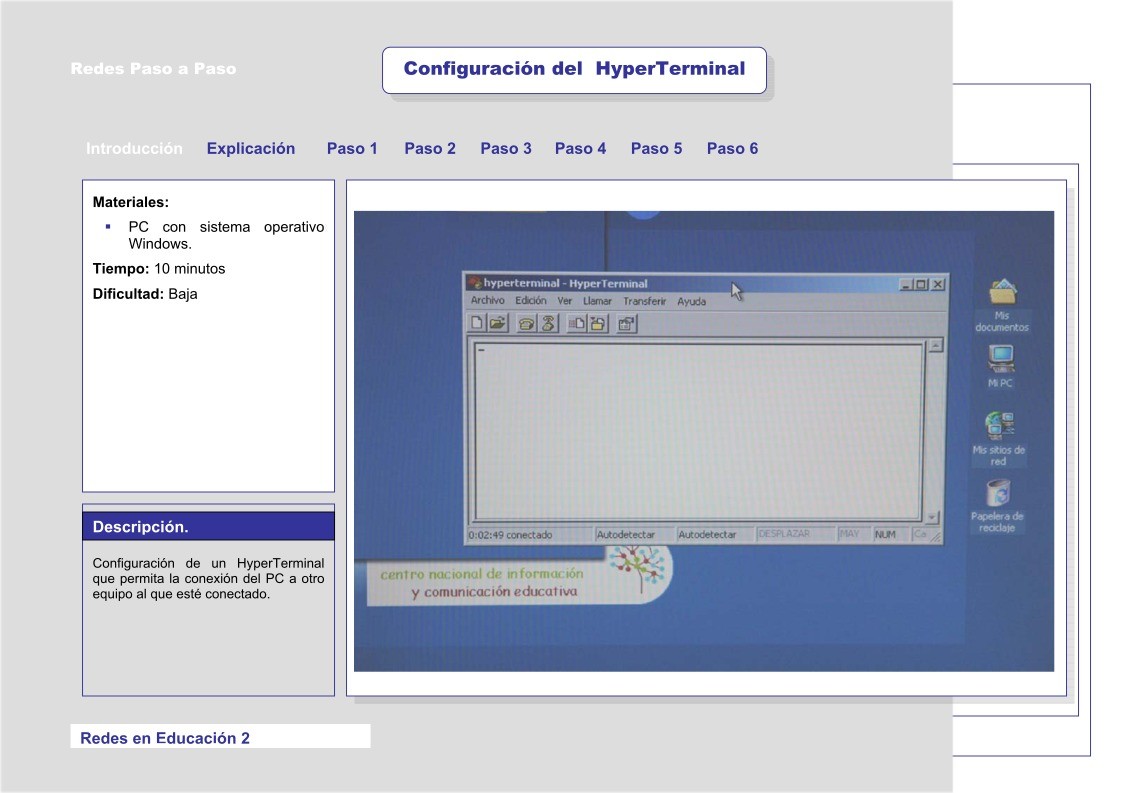Click the terminal scrollbar down arrow
Viewport: 1122px width, 793px height.
[932, 517]
